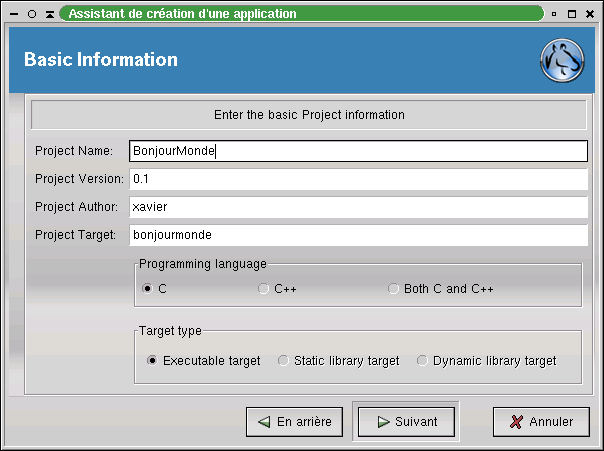This screenshot has height=451, width=604.
Task: Click the Project Name input field
Action: [357, 151]
